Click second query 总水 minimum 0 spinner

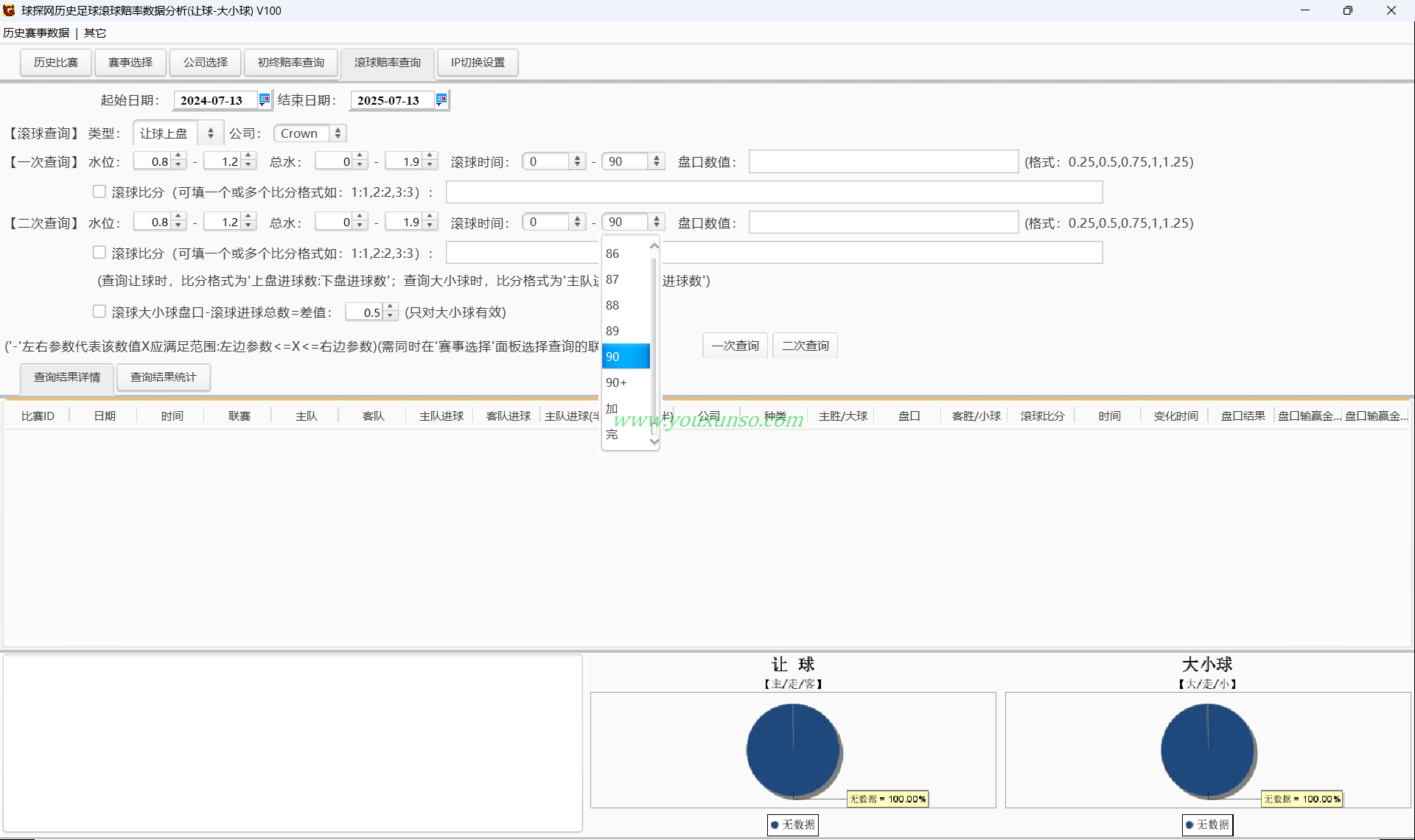(341, 222)
